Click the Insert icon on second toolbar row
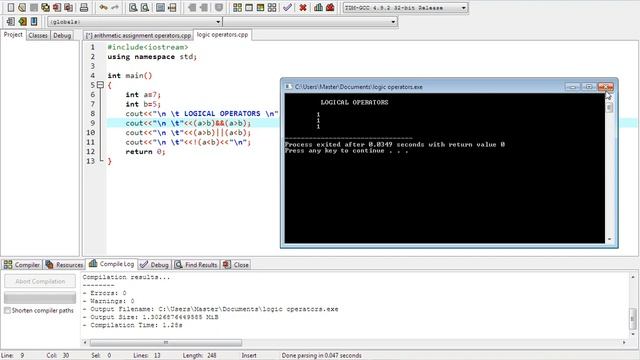Image resolution: width=640 pixels, height=360 pixels. 11,21
